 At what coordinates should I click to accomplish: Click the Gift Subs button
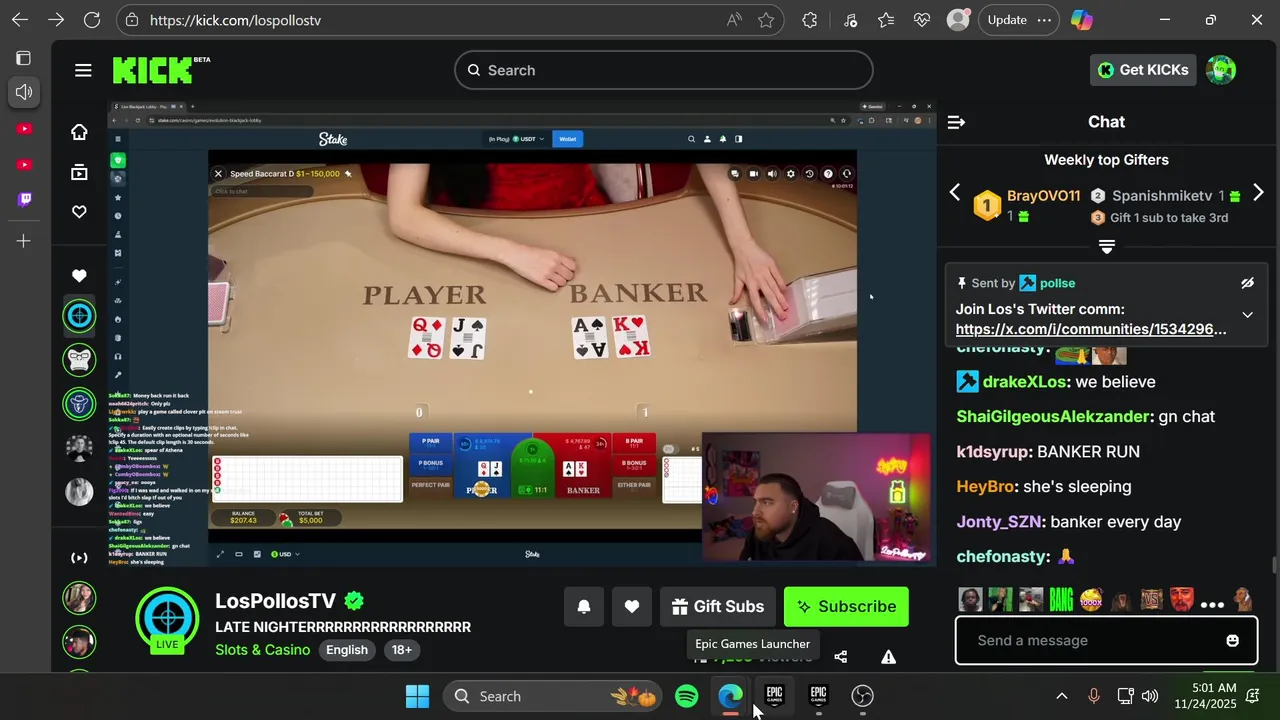coord(718,607)
